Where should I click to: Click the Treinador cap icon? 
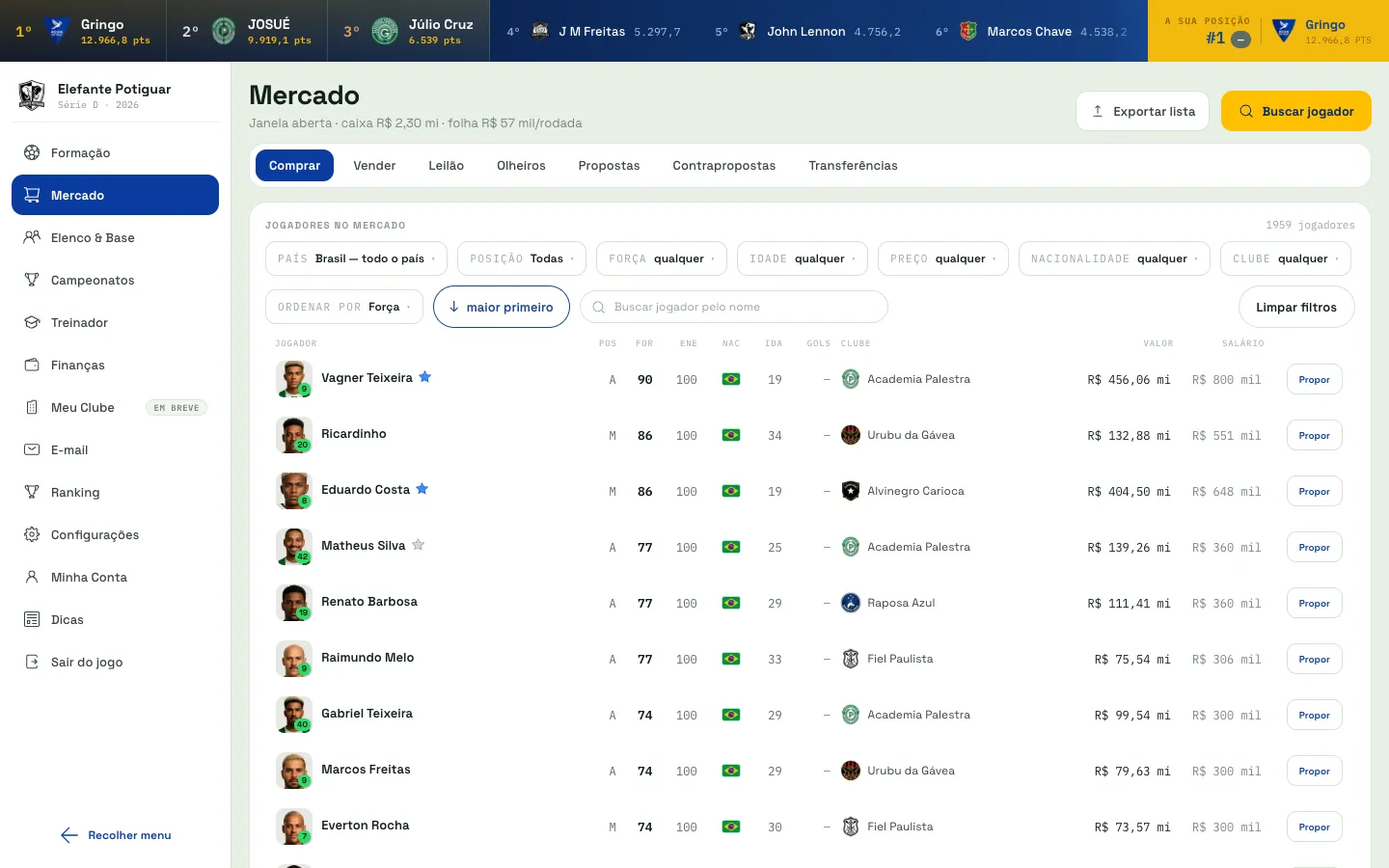[32, 322]
